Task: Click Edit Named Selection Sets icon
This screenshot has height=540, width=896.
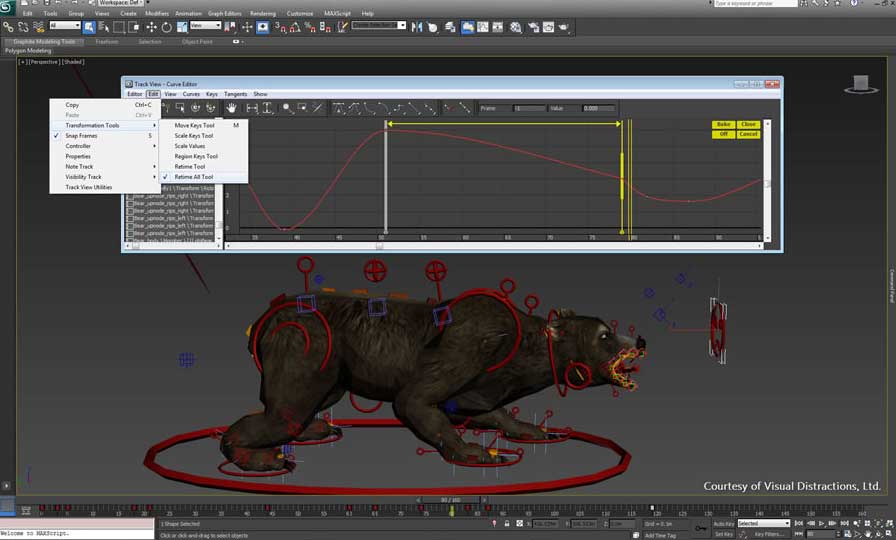Action: [342, 27]
